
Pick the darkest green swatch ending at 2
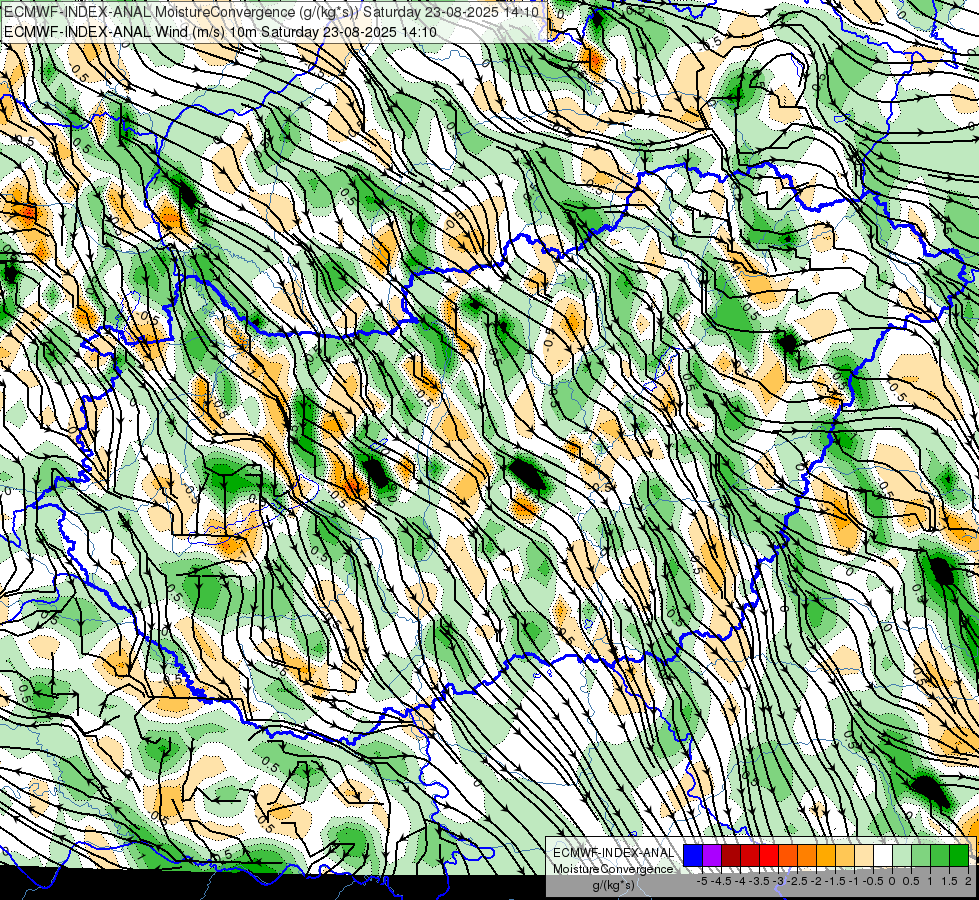[959, 855]
